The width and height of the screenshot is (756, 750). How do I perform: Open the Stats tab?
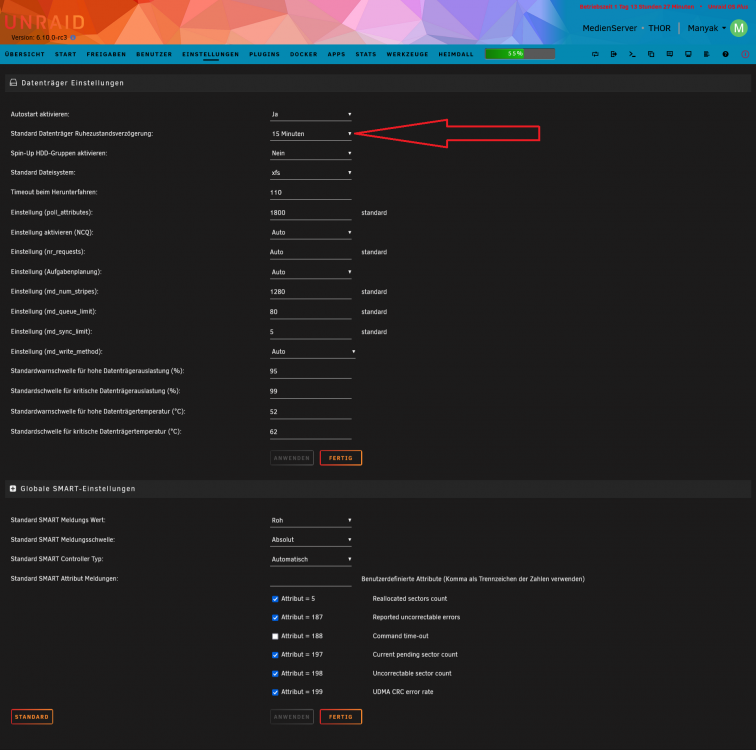click(366, 54)
